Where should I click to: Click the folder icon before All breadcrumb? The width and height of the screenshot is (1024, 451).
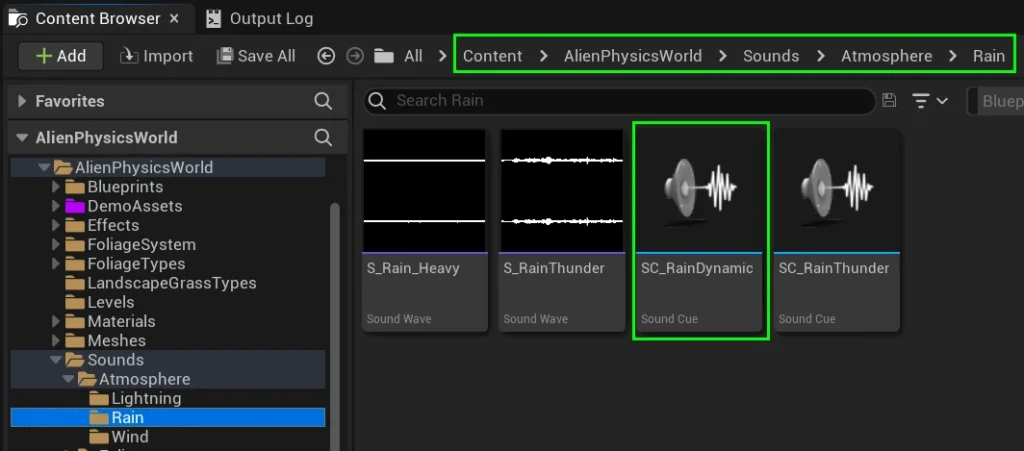pyautogui.click(x=384, y=56)
